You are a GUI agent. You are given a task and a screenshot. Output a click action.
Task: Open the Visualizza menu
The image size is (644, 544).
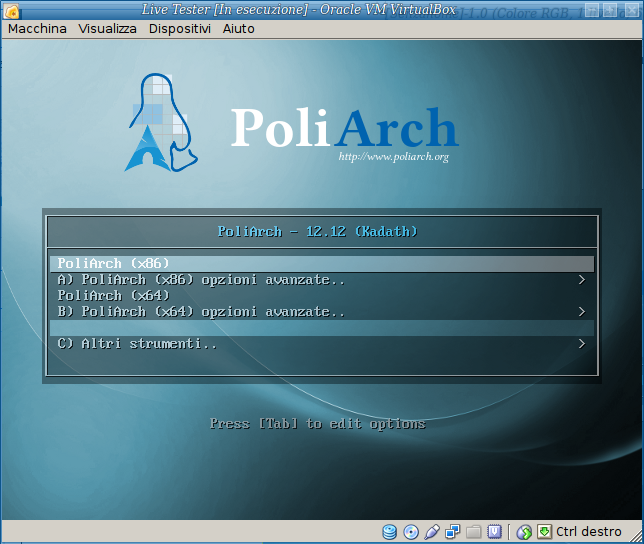108,29
